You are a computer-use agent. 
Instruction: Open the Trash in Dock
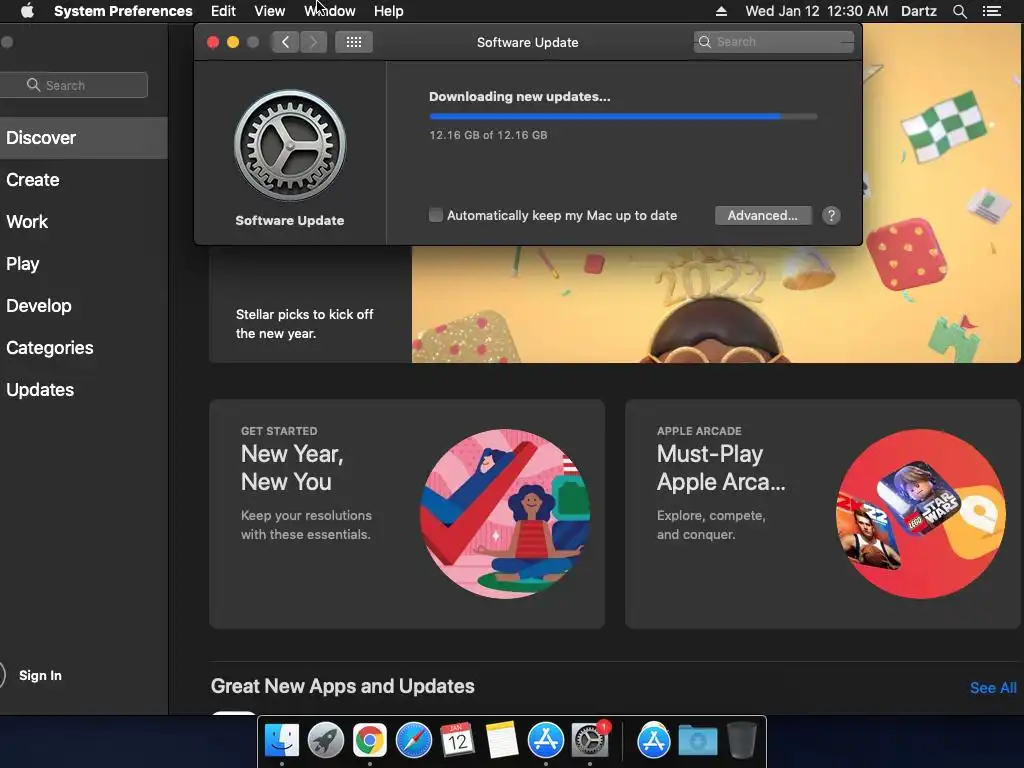(742, 740)
